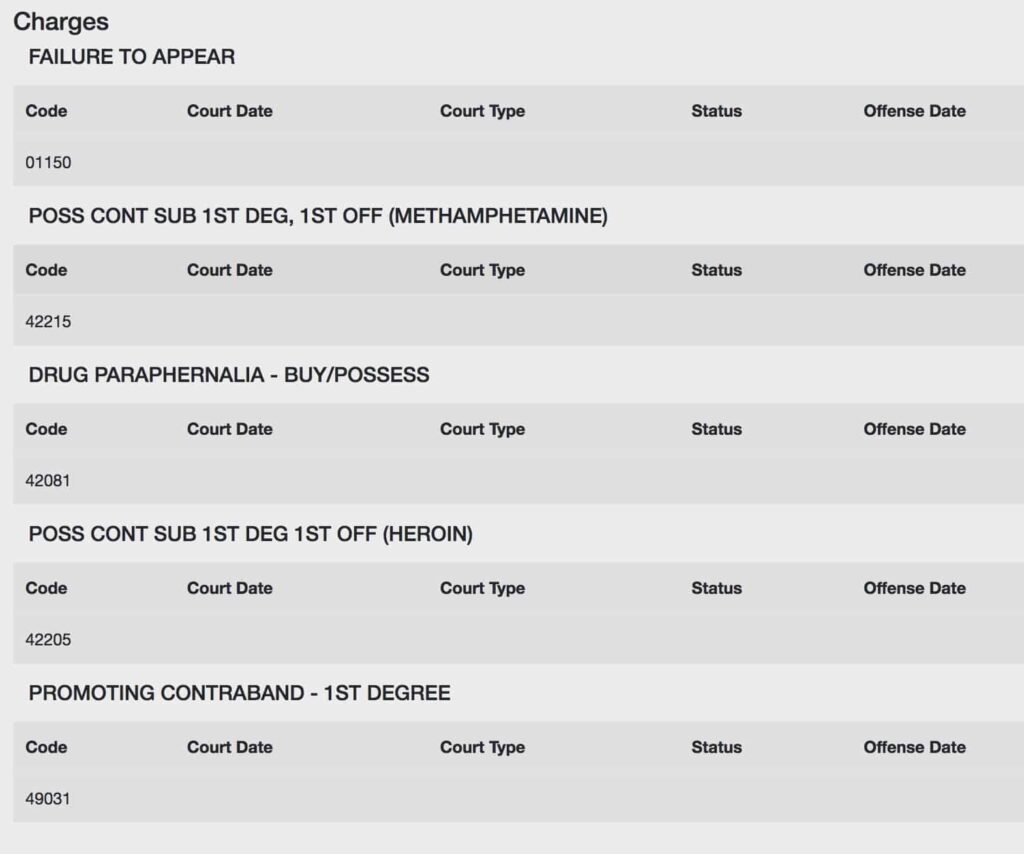The image size is (1024, 854).
Task: Click Court Date header in heroin charge table
Action: (x=230, y=588)
